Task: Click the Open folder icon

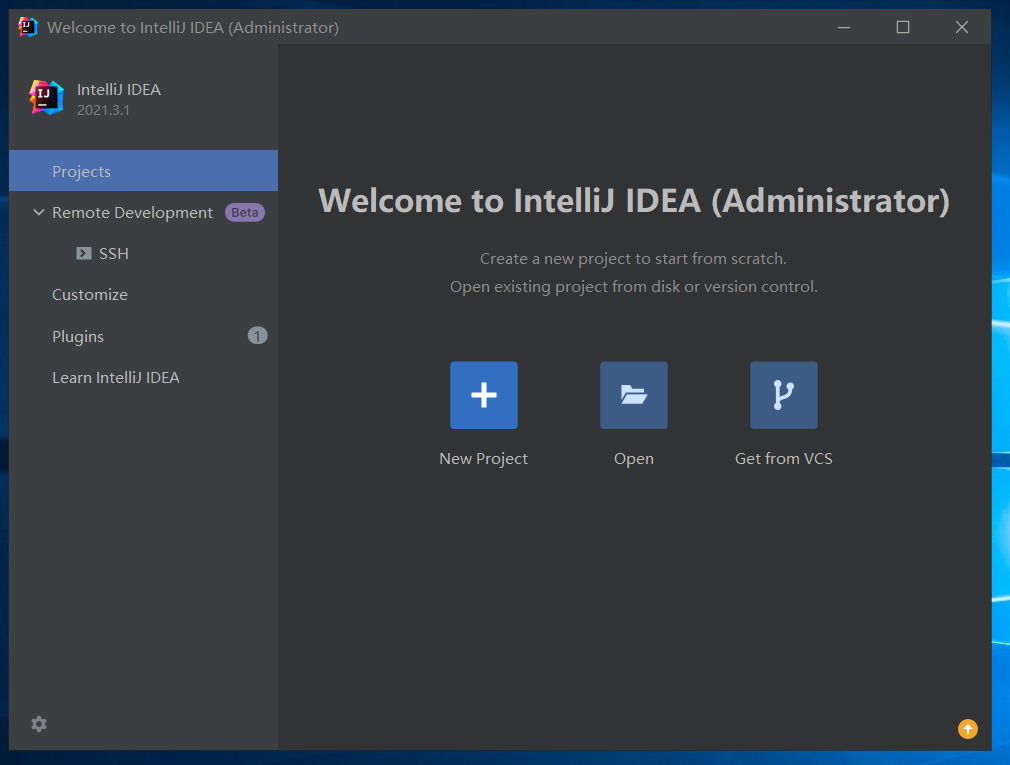Action: click(x=634, y=395)
